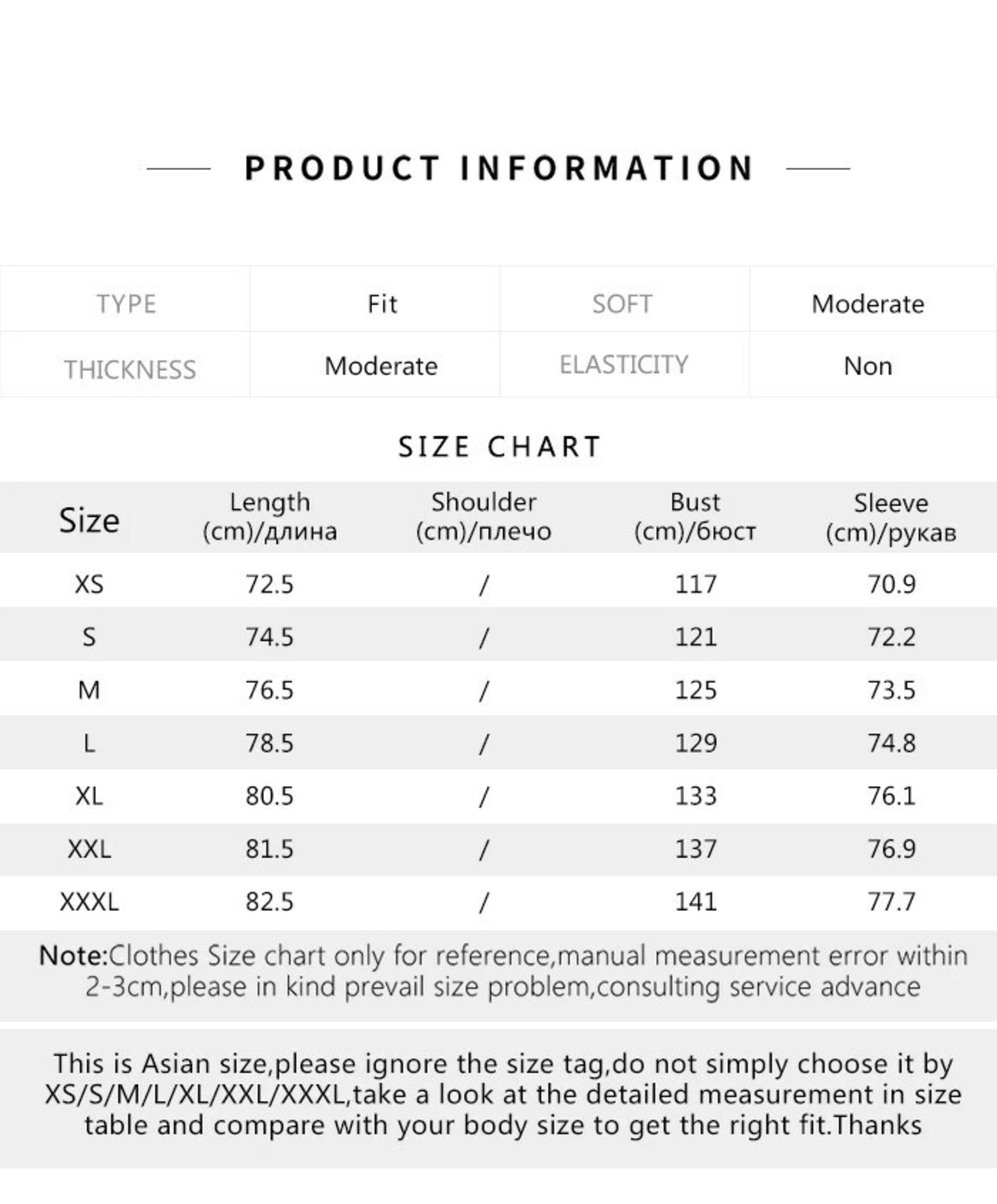Click the Length (cm) column header
Viewport: 997px width, 1204px height.
click(270, 517)
